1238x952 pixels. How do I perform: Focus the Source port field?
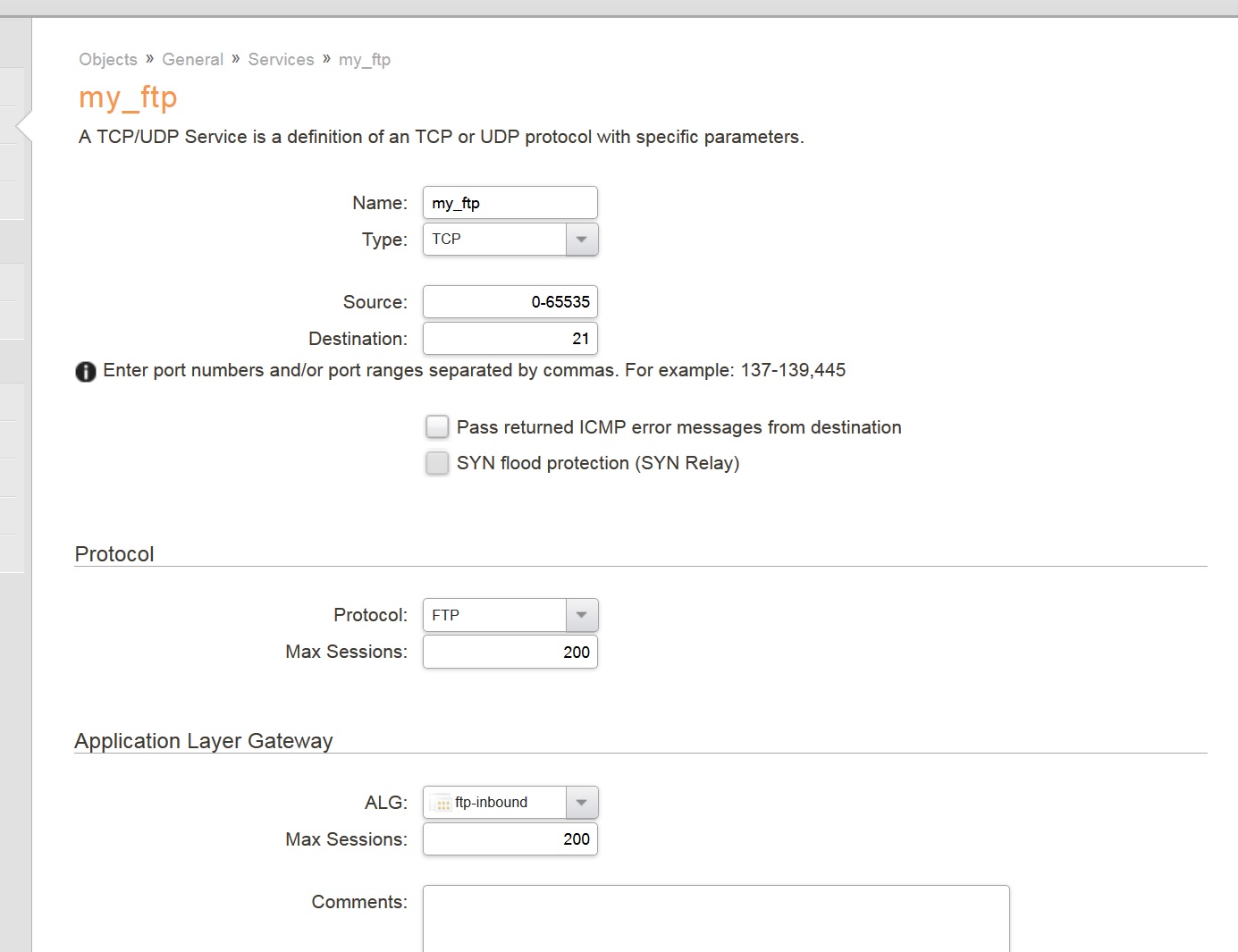point(510,302)
